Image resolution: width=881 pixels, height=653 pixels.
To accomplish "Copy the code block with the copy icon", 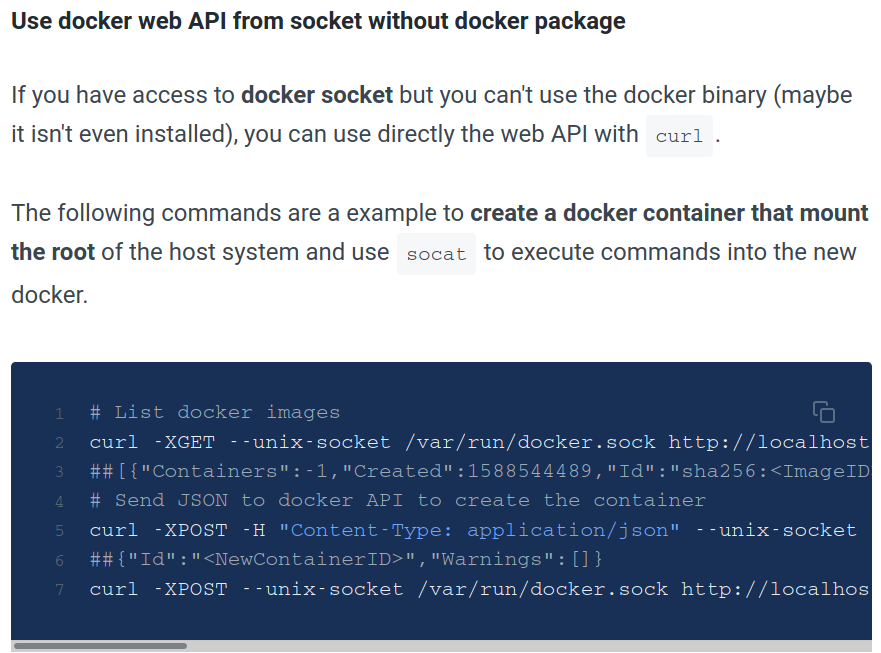I will click(824, 412).
